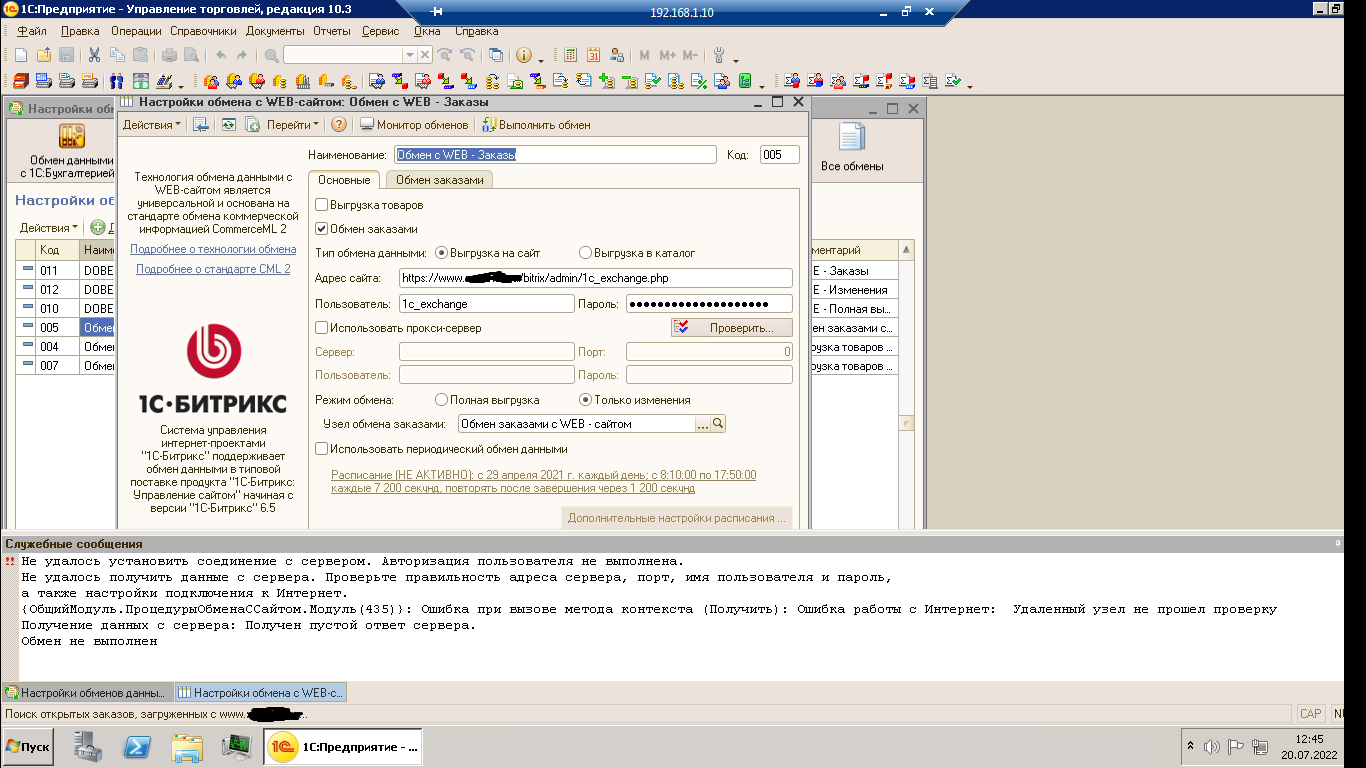Show hidden tray icons arrow
The width and height of the screenshot is (1366, 768).
click(x=1189, y=746)
